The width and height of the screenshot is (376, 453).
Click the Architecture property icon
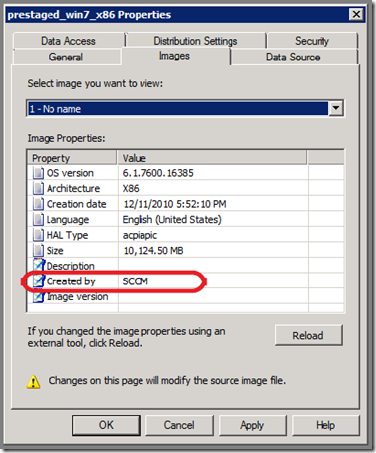(38, 188)
